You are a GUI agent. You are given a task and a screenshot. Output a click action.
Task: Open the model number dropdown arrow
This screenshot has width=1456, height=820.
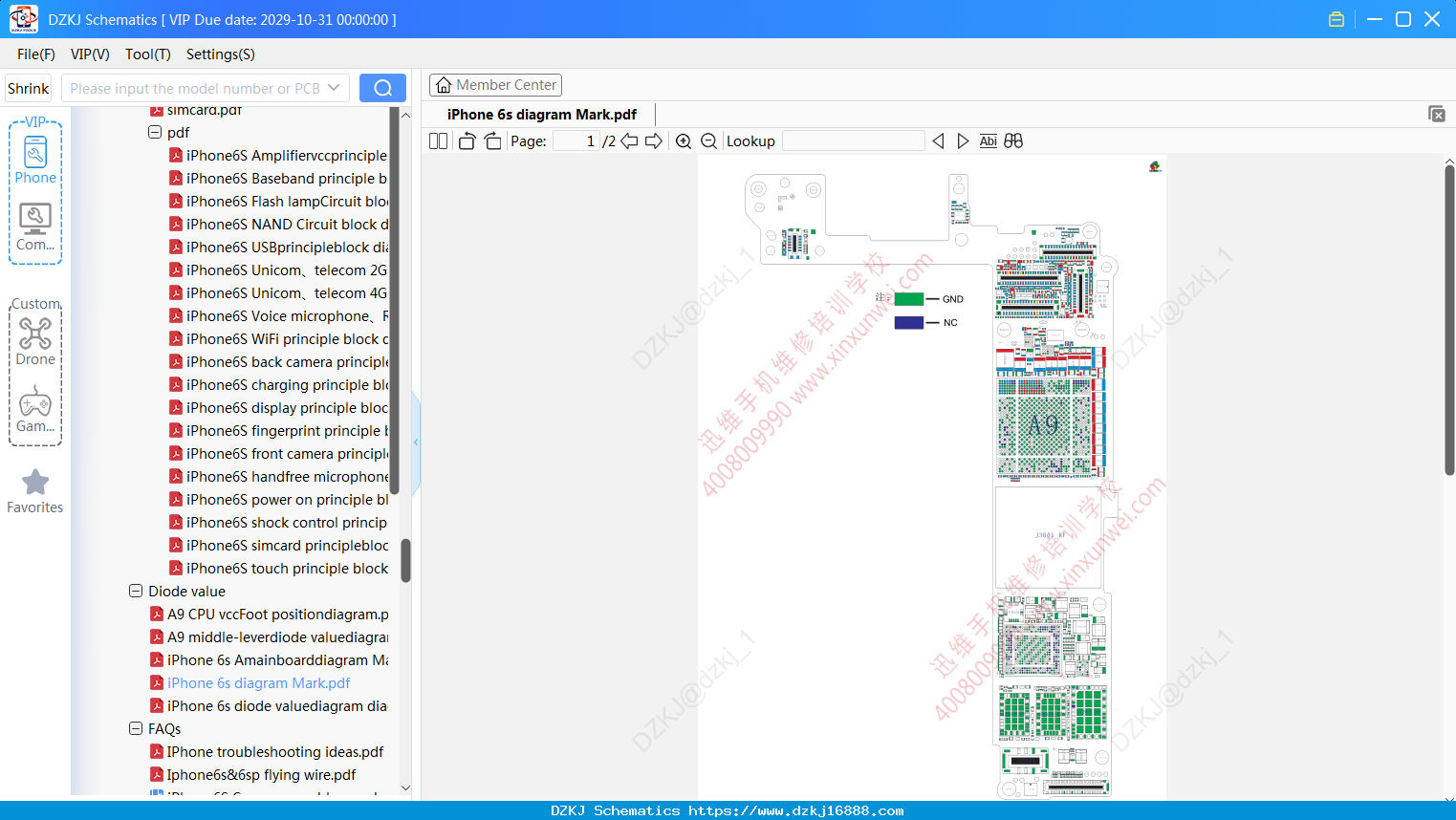click(334, 88)
